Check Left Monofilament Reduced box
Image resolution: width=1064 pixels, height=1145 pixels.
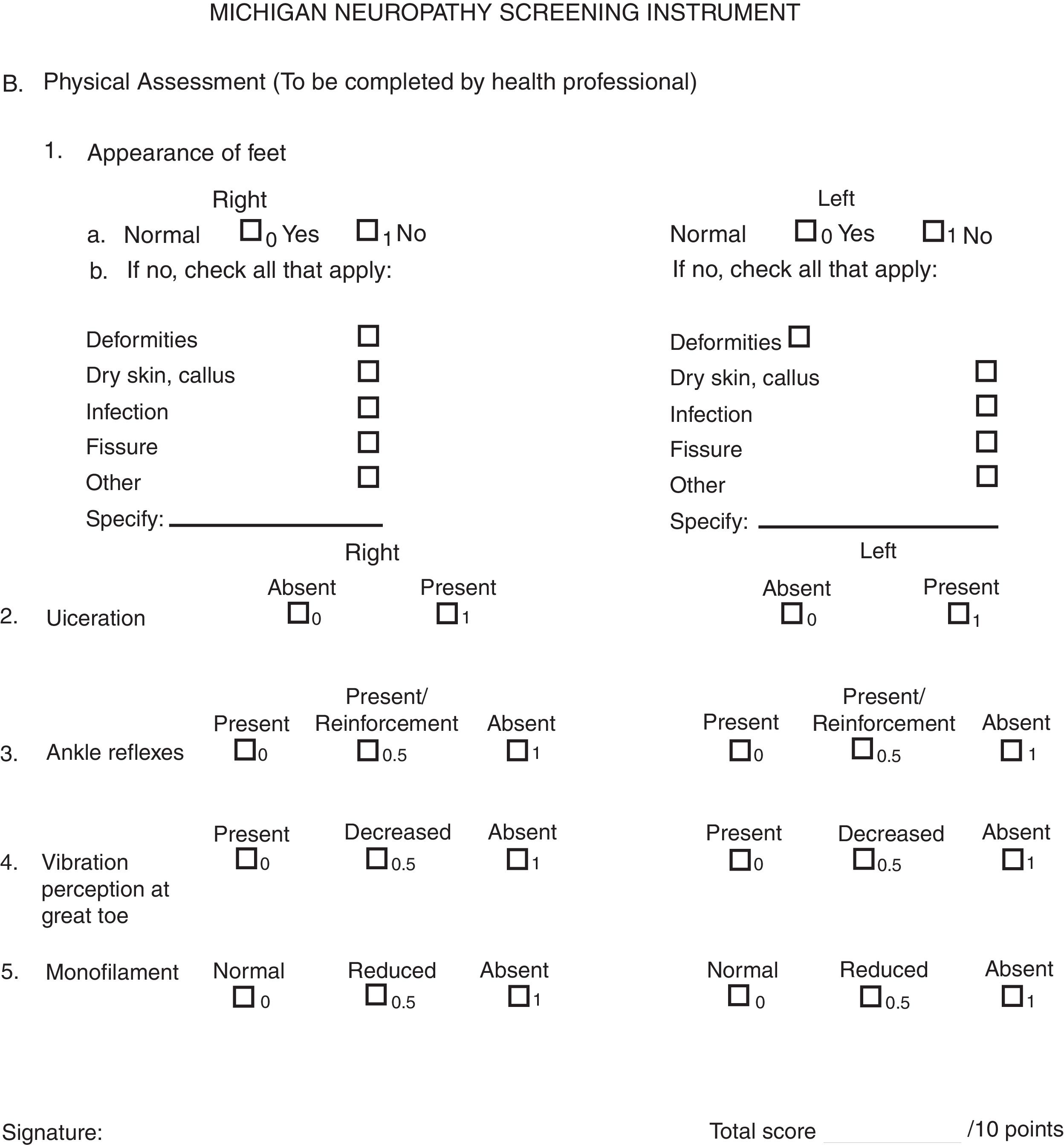click(x=870, y=996)
